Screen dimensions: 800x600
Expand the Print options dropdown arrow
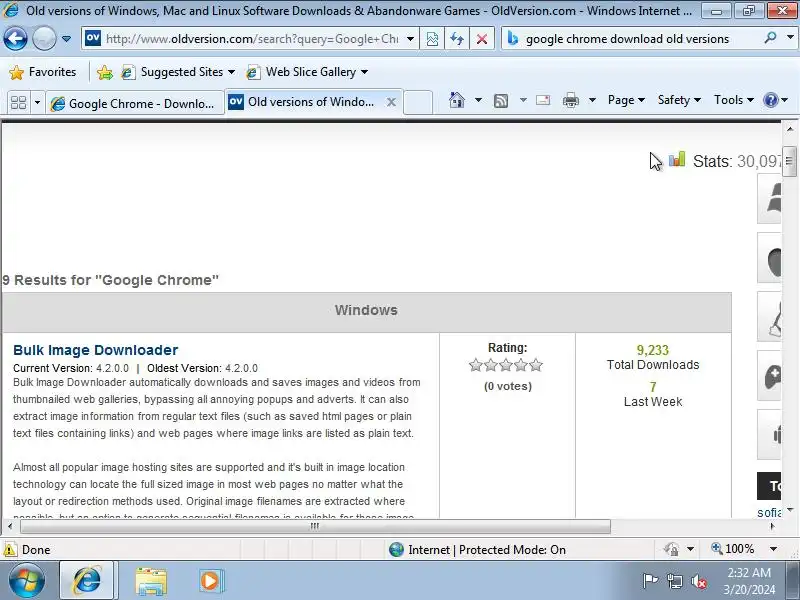pyautogui.click(x=592, y=100)
